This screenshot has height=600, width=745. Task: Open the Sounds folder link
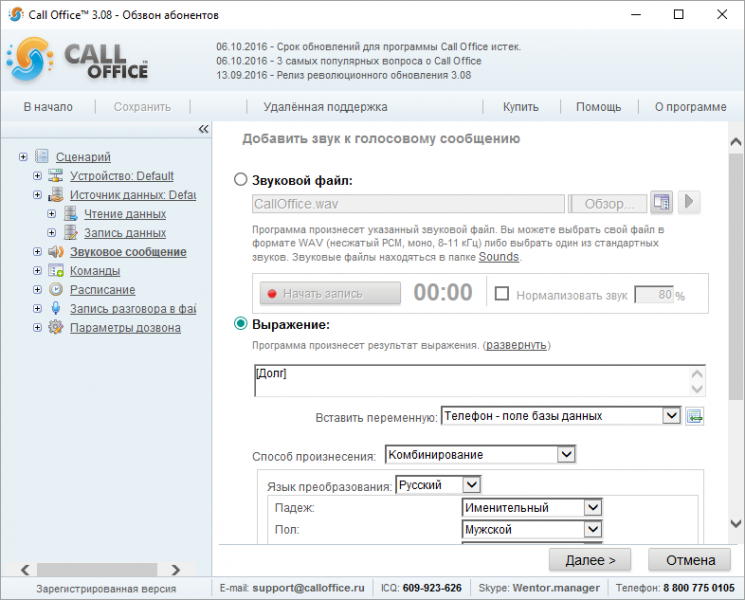tap(498, 257)
